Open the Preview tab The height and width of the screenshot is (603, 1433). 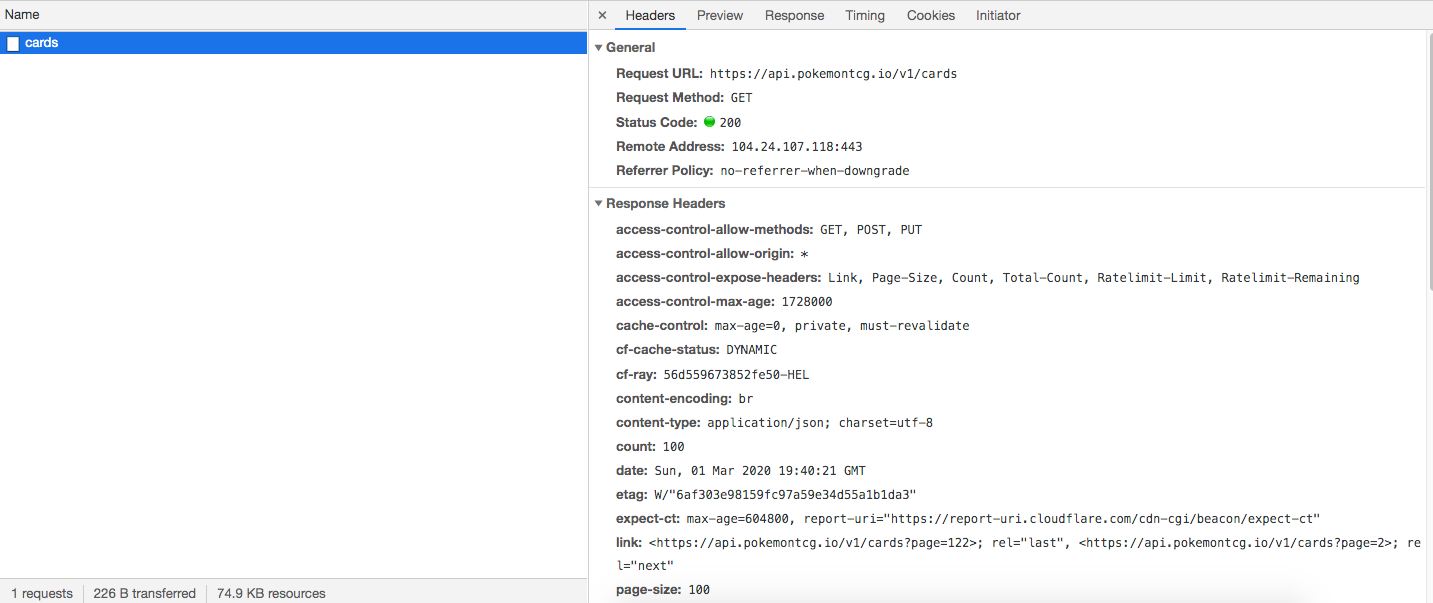coord(720,15)
